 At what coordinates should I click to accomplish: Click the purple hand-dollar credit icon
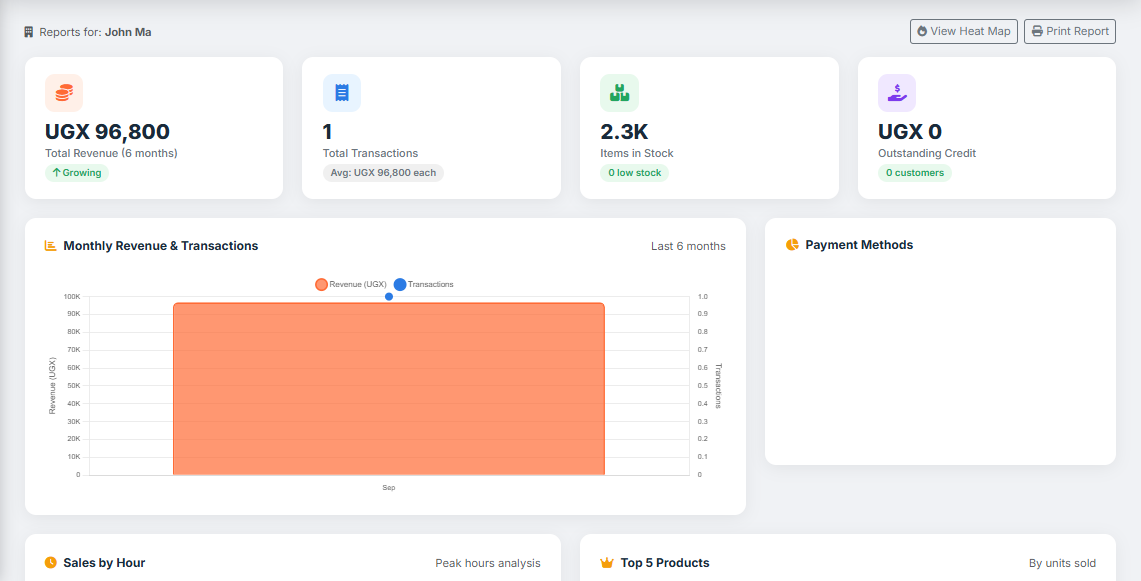click(897, 92)
